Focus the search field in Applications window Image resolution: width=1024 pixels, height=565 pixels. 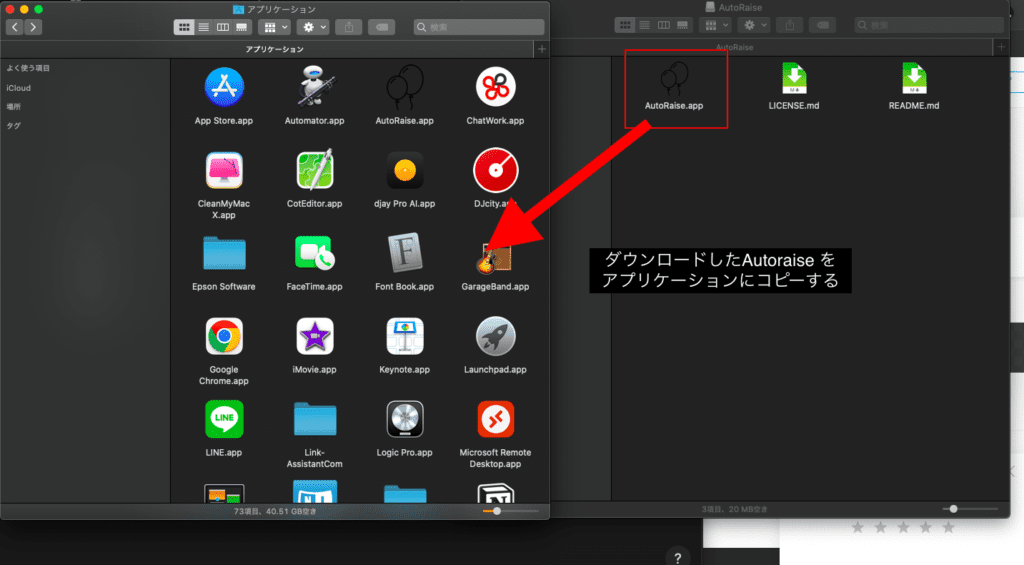tap(479, 27)
